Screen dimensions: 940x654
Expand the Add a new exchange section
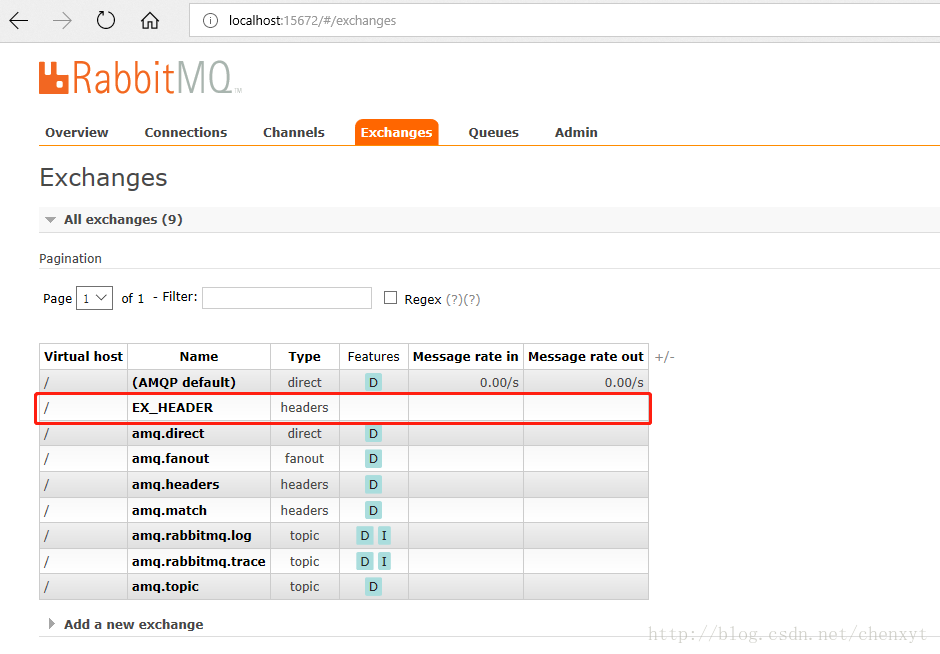coord(133,625)
